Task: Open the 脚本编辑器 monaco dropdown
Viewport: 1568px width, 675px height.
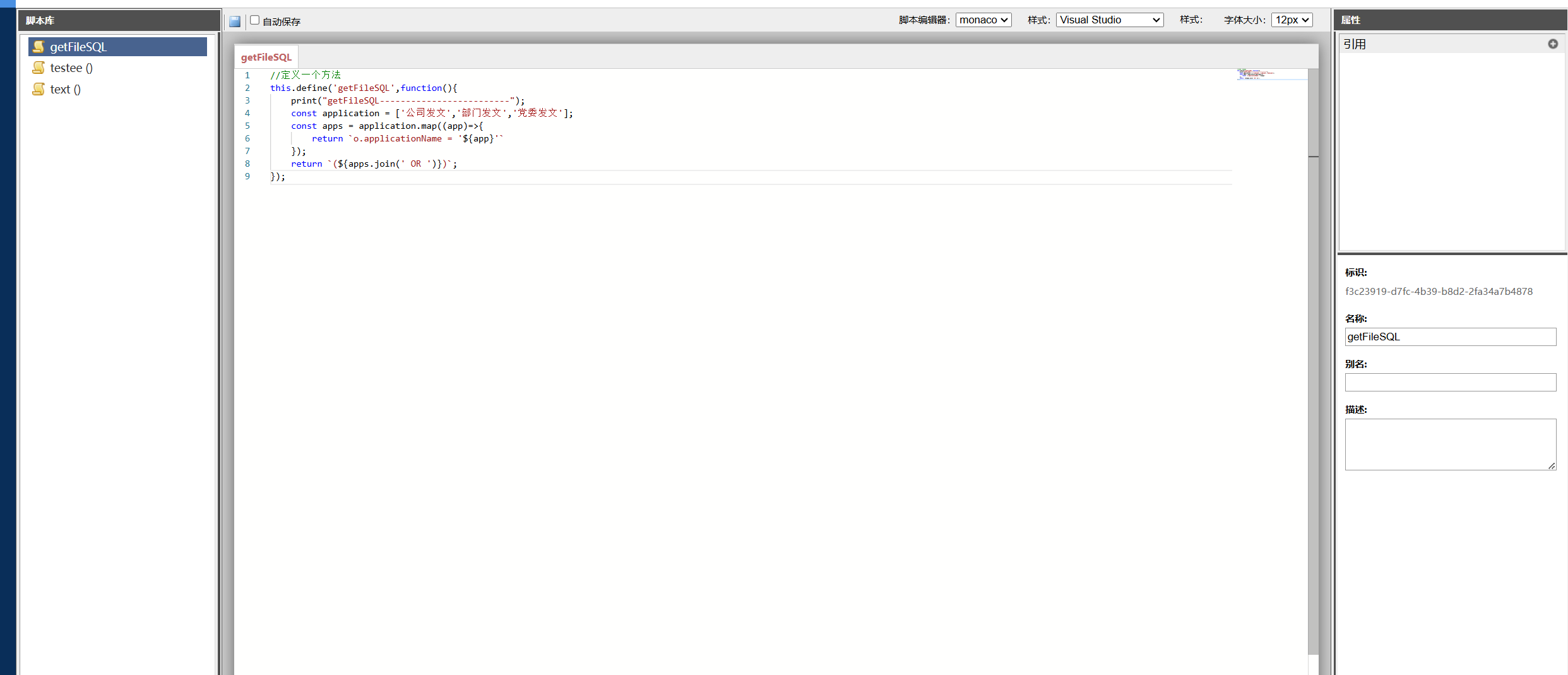Action: tap(983, 20)
